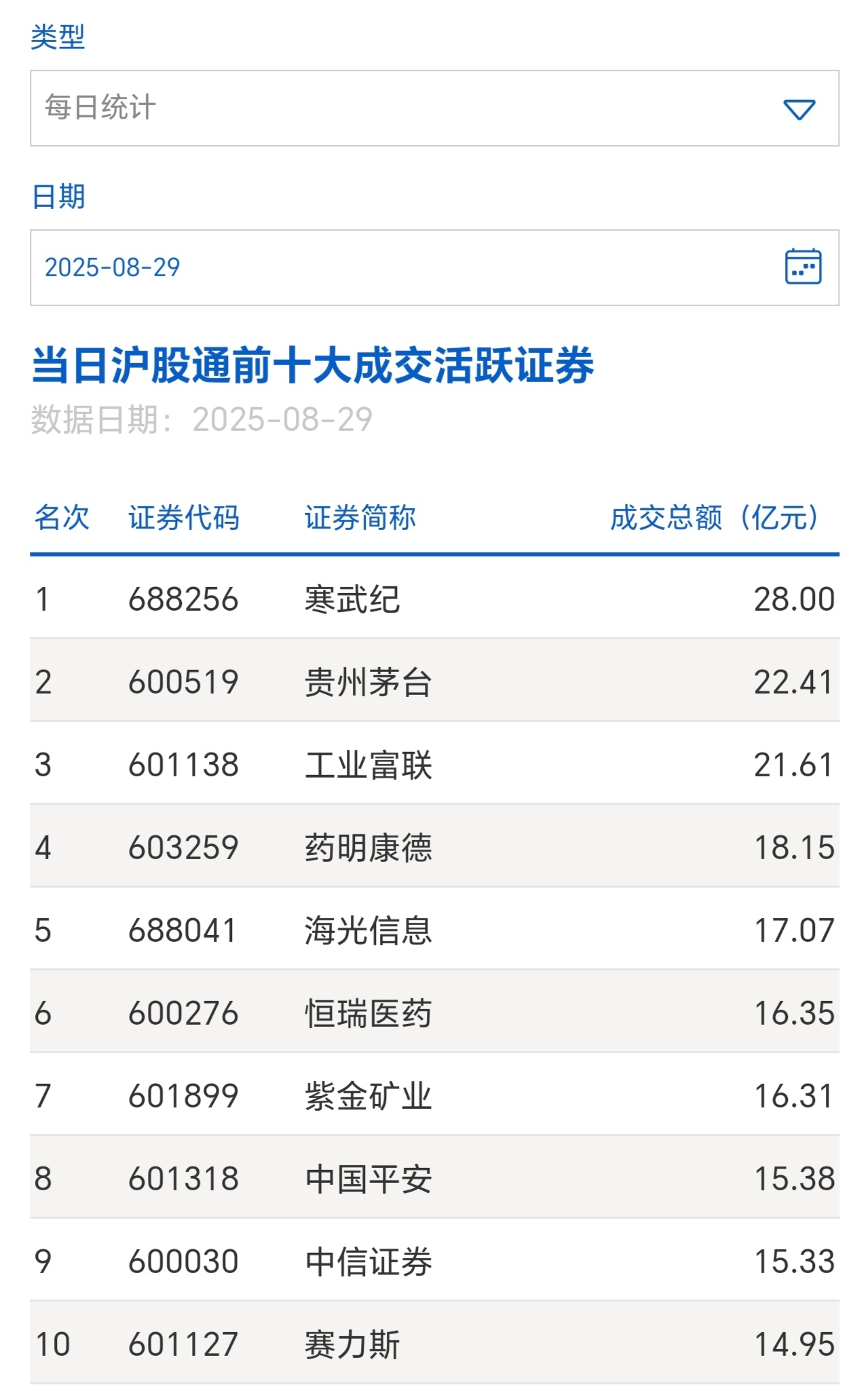Click the 15.33 turnover value
Viewport: 868px width, 1400px height.
pyautogui.click(x=794, y=1262)
